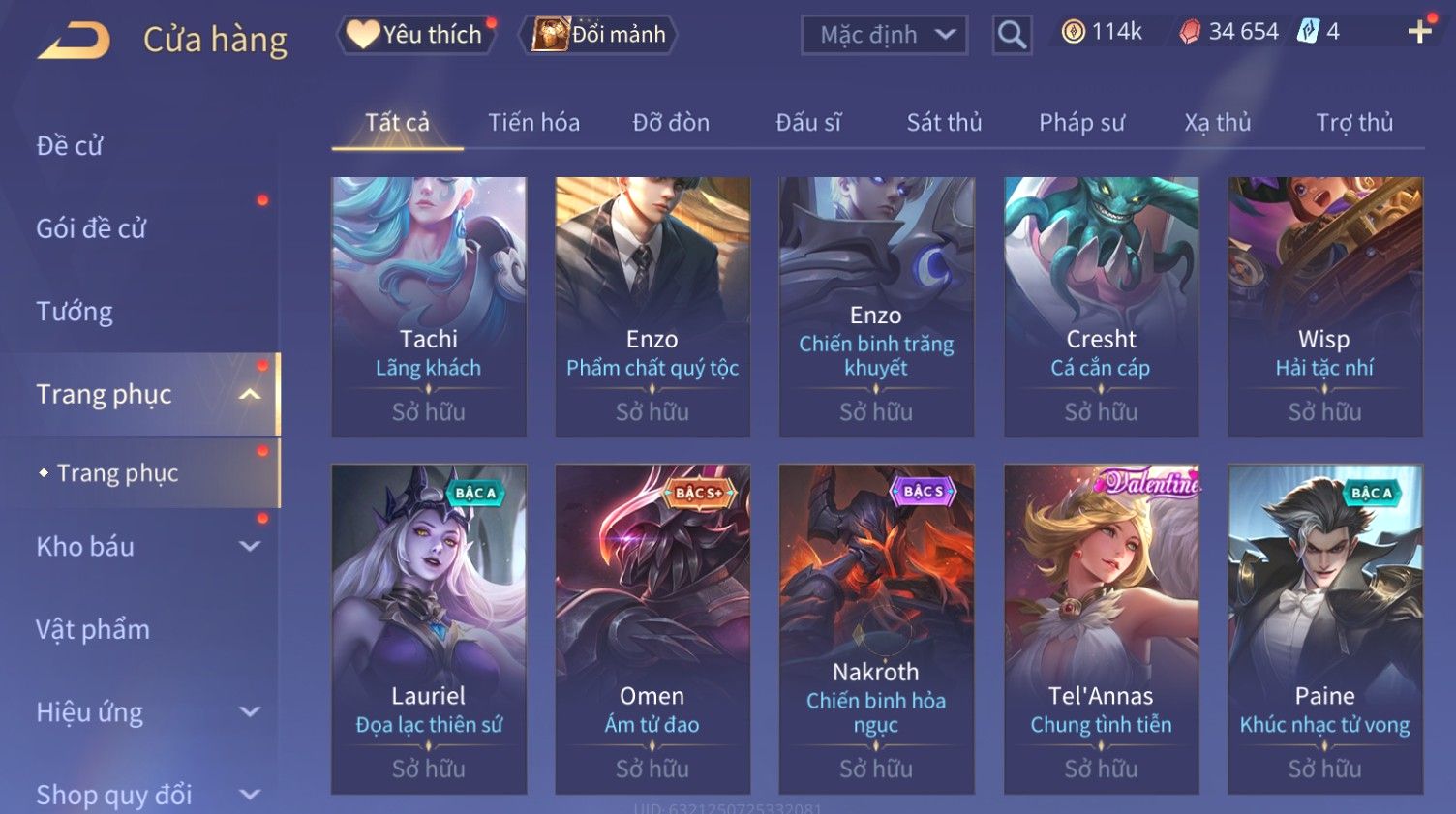Click the gold coin balance icon
Screen dimensions: 1456x814
click(x=1073, y=32)
